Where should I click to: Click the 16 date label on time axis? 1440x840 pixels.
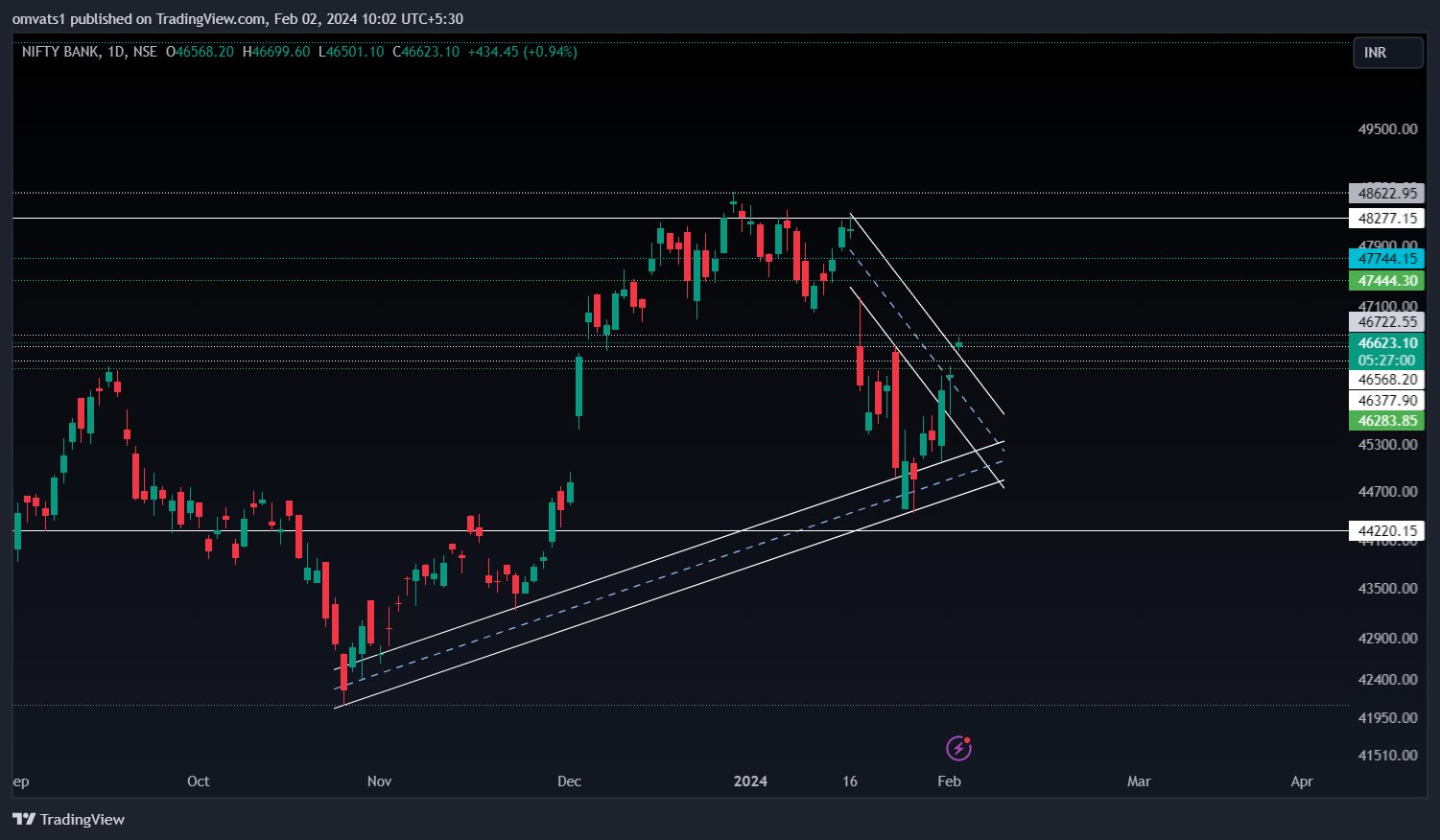point(850,782)
